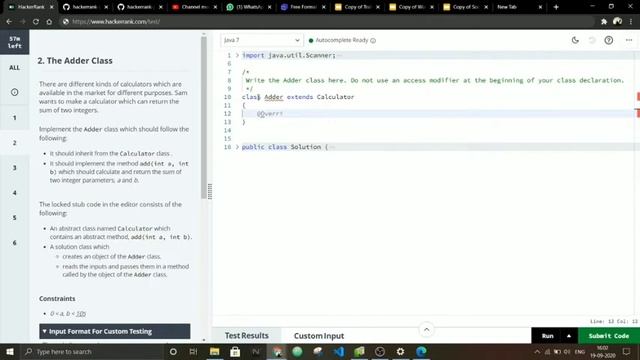The height and width of the screenshot is (360, 640).
Task: Click the taskbar clock and date
Action: pyautogui.click(x=602, y=351)
